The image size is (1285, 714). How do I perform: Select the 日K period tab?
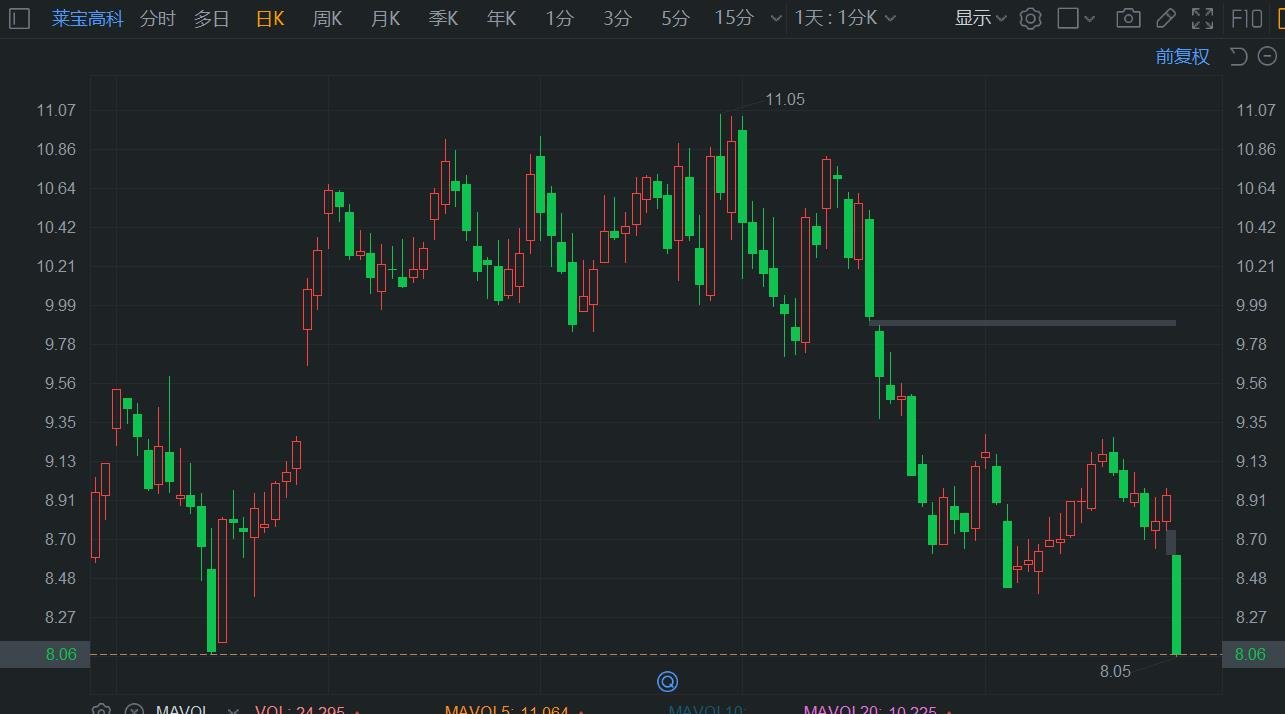coord(270,18)
